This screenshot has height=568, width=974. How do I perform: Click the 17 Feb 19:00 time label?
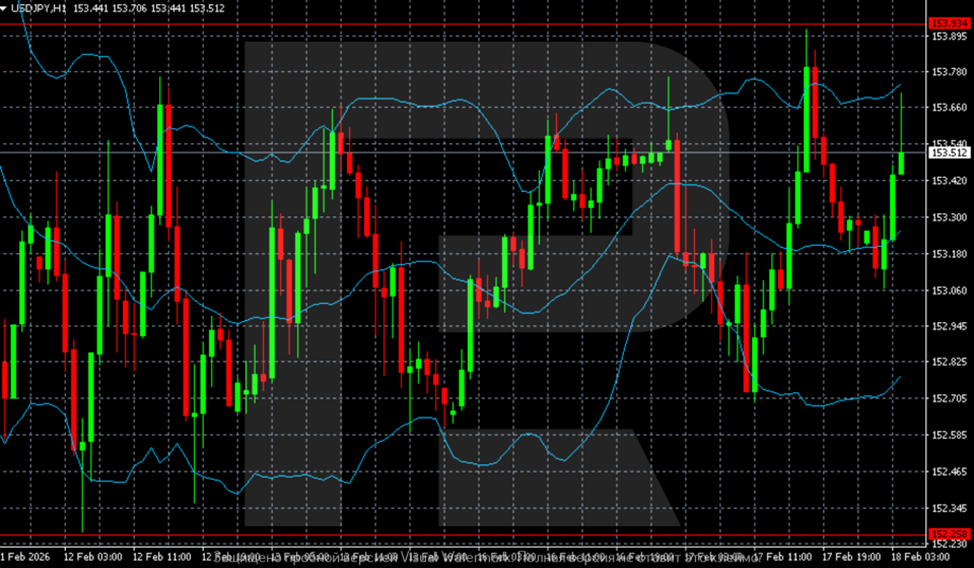click(x=852, y=556)
